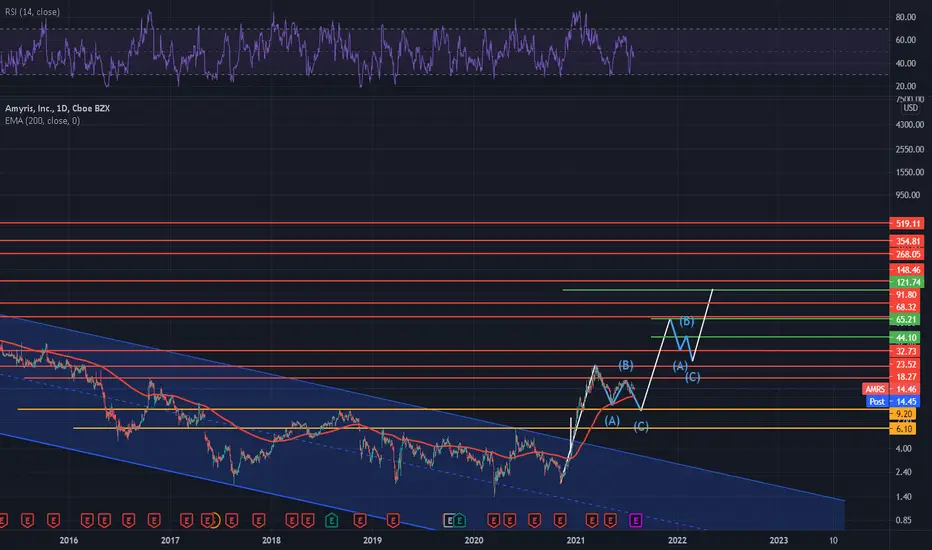
Task: Click red earnings marker left of the purple one
Action: pyautogui.click(x=610, y=521)
